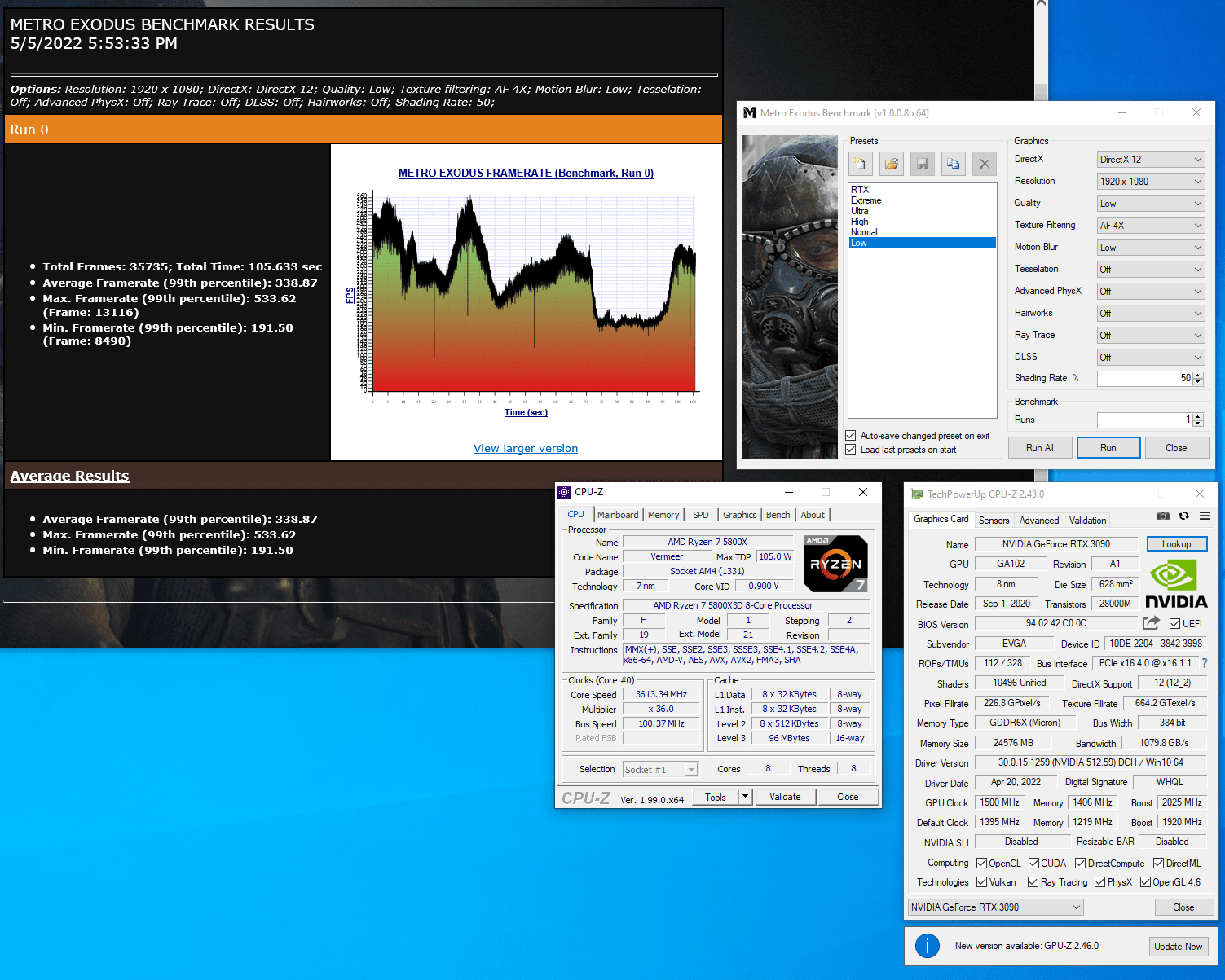1225x980 pixels.
Task: Toggle the OpenGL 4.6 checkbox
Action: pos(1146,882)
